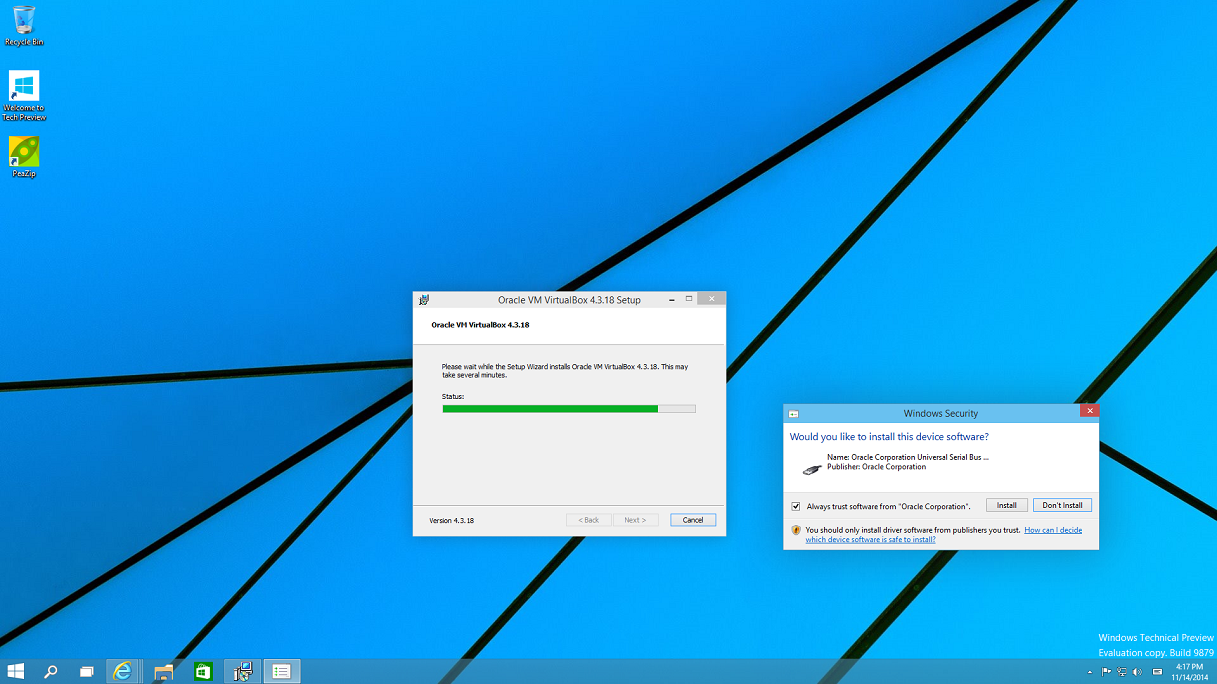Click Install in Windows Security dialog
1217x684 pixels.
click(x=1006, y=505)
